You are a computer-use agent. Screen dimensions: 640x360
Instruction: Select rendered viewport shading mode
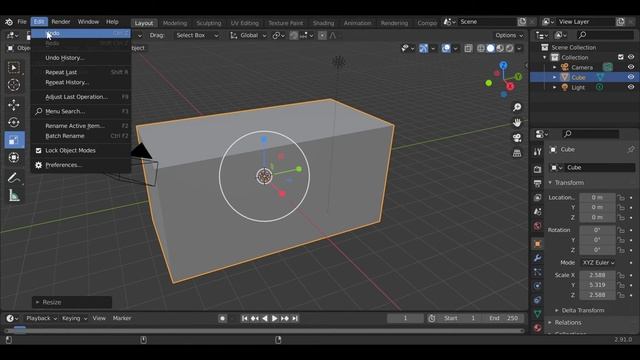point(509,48)
